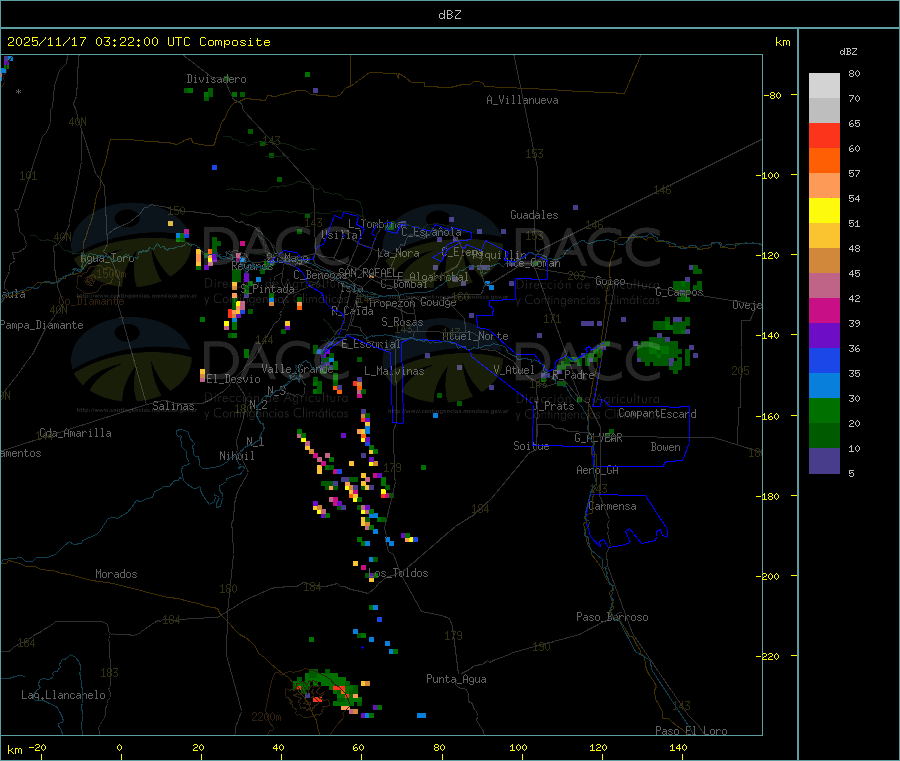Click the Morados map label
This screenshot has height=761, width=900.
click(116, 574)
